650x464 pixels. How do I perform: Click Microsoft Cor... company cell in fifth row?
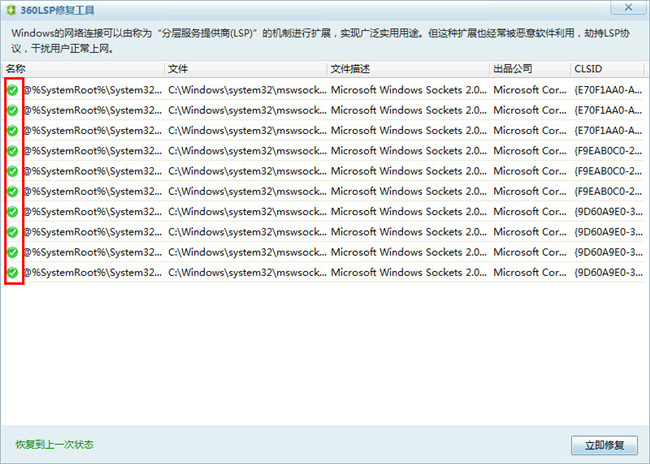click(530, 171)
